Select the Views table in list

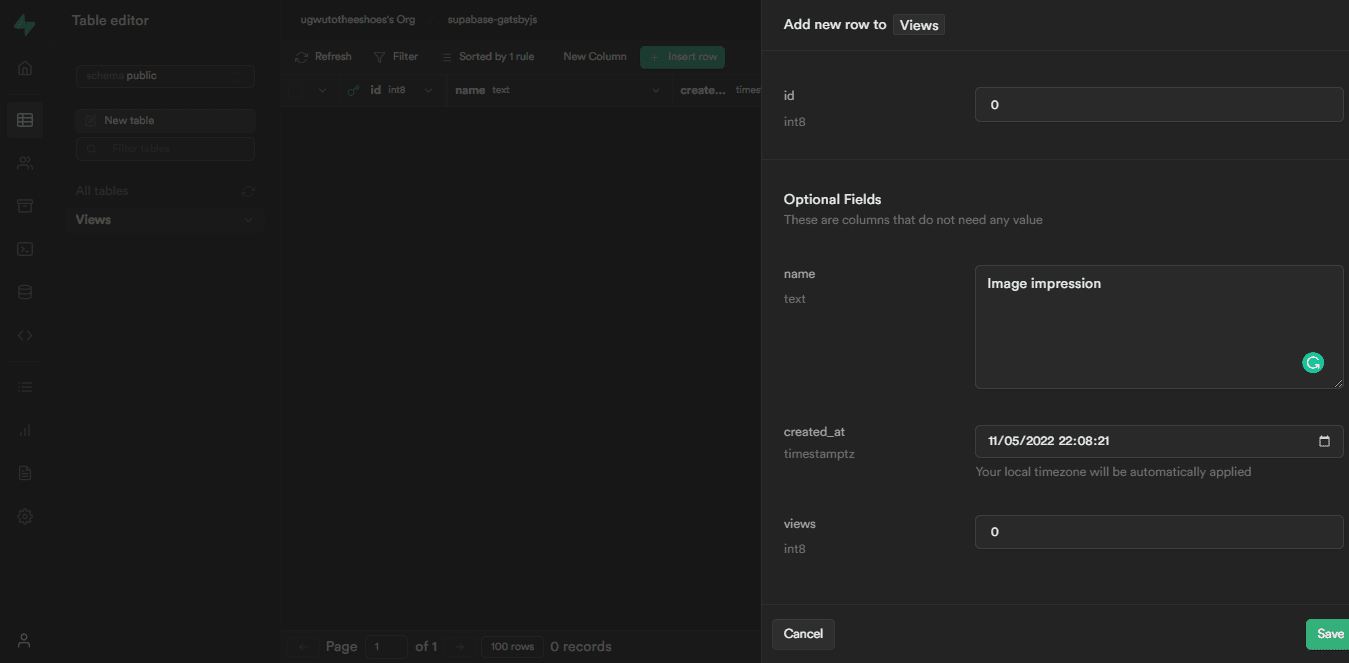tap(165, 220)
